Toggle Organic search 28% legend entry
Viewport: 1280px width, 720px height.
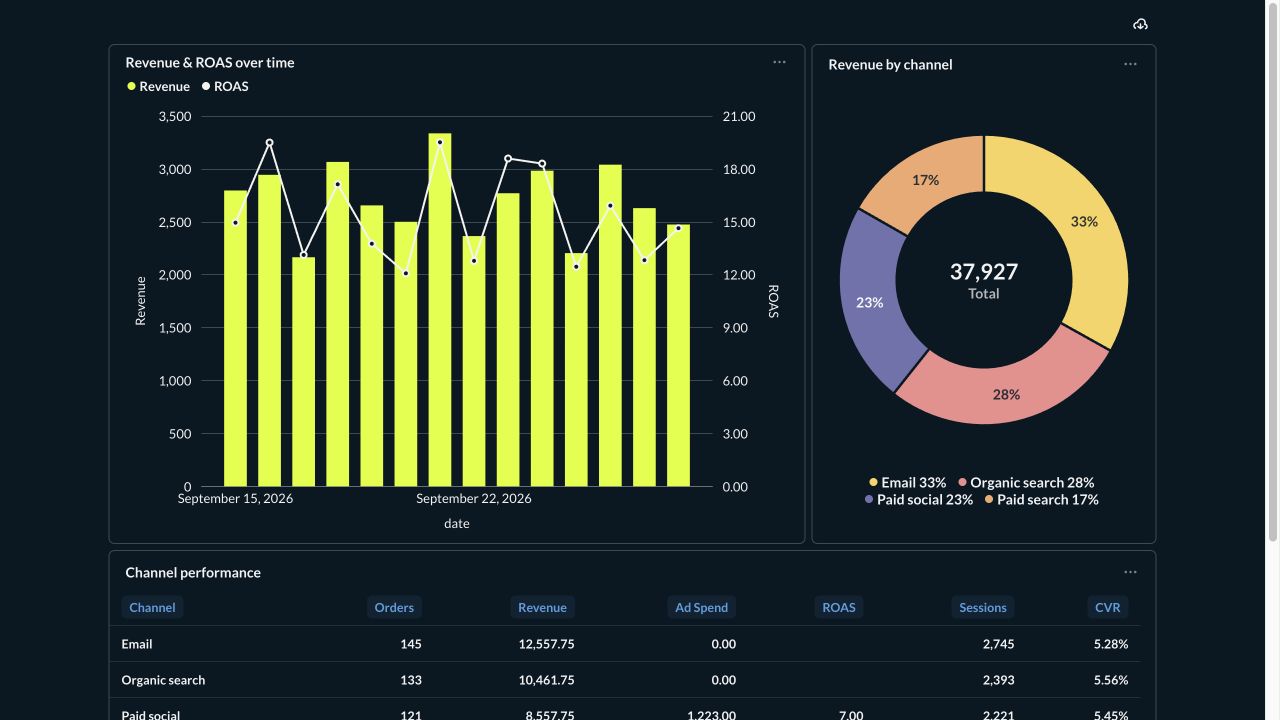click(x=1026, y=482)
